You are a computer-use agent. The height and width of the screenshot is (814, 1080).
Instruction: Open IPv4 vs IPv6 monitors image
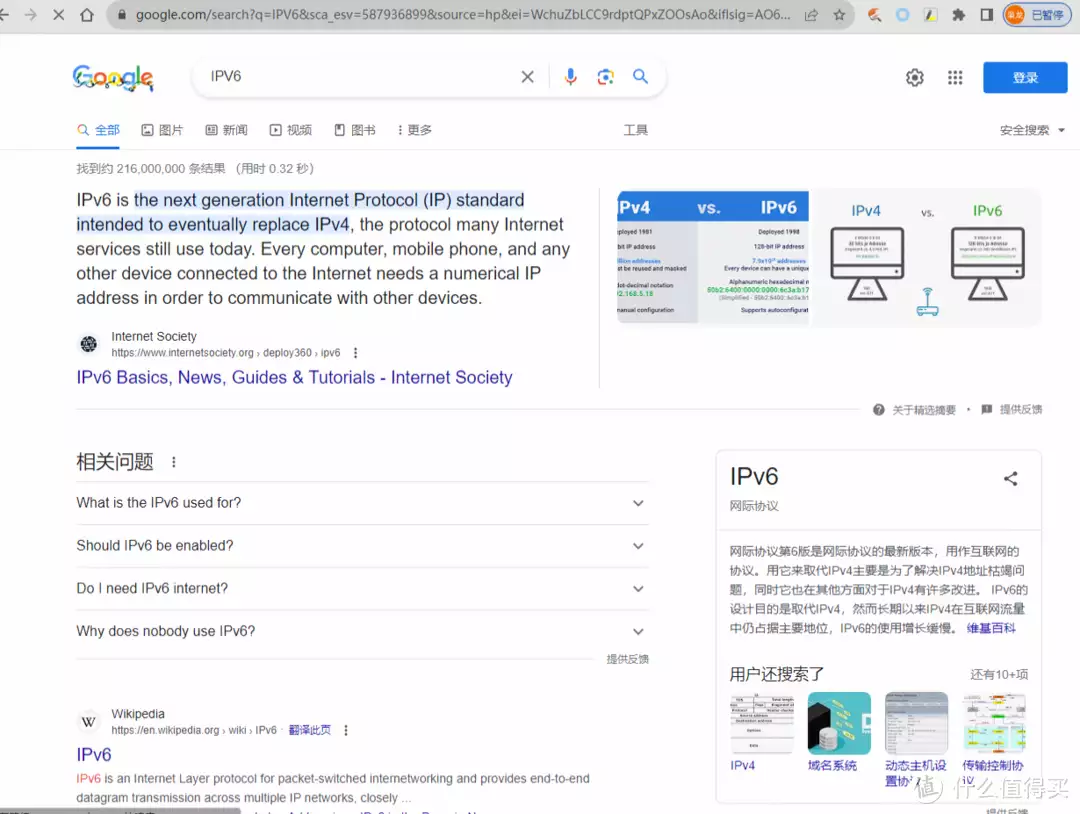click(927, 258)
